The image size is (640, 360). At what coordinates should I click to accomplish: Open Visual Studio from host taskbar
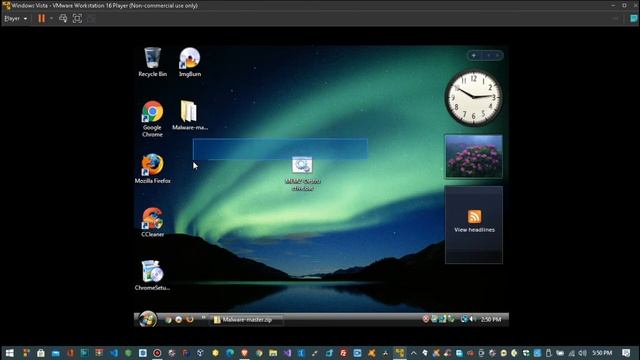tap(287, 353)
